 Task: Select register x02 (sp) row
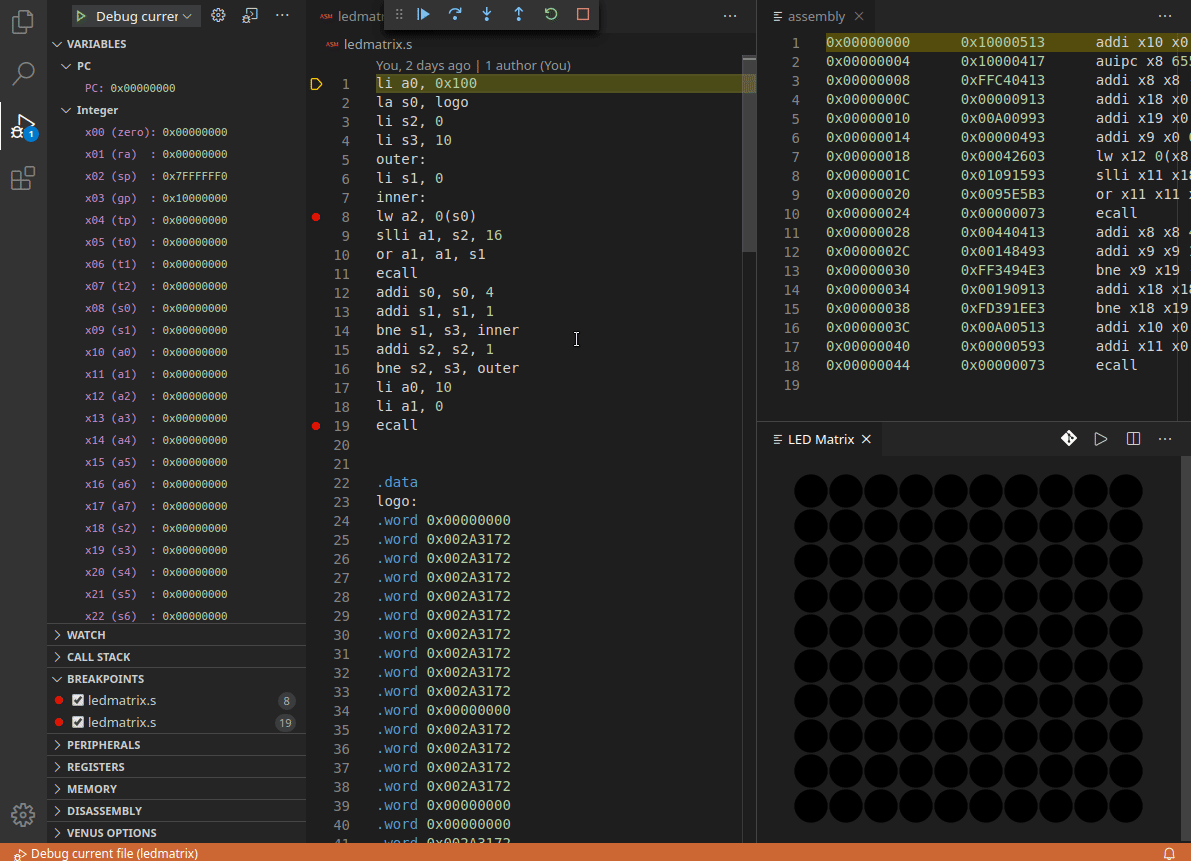tap(176, 176)
